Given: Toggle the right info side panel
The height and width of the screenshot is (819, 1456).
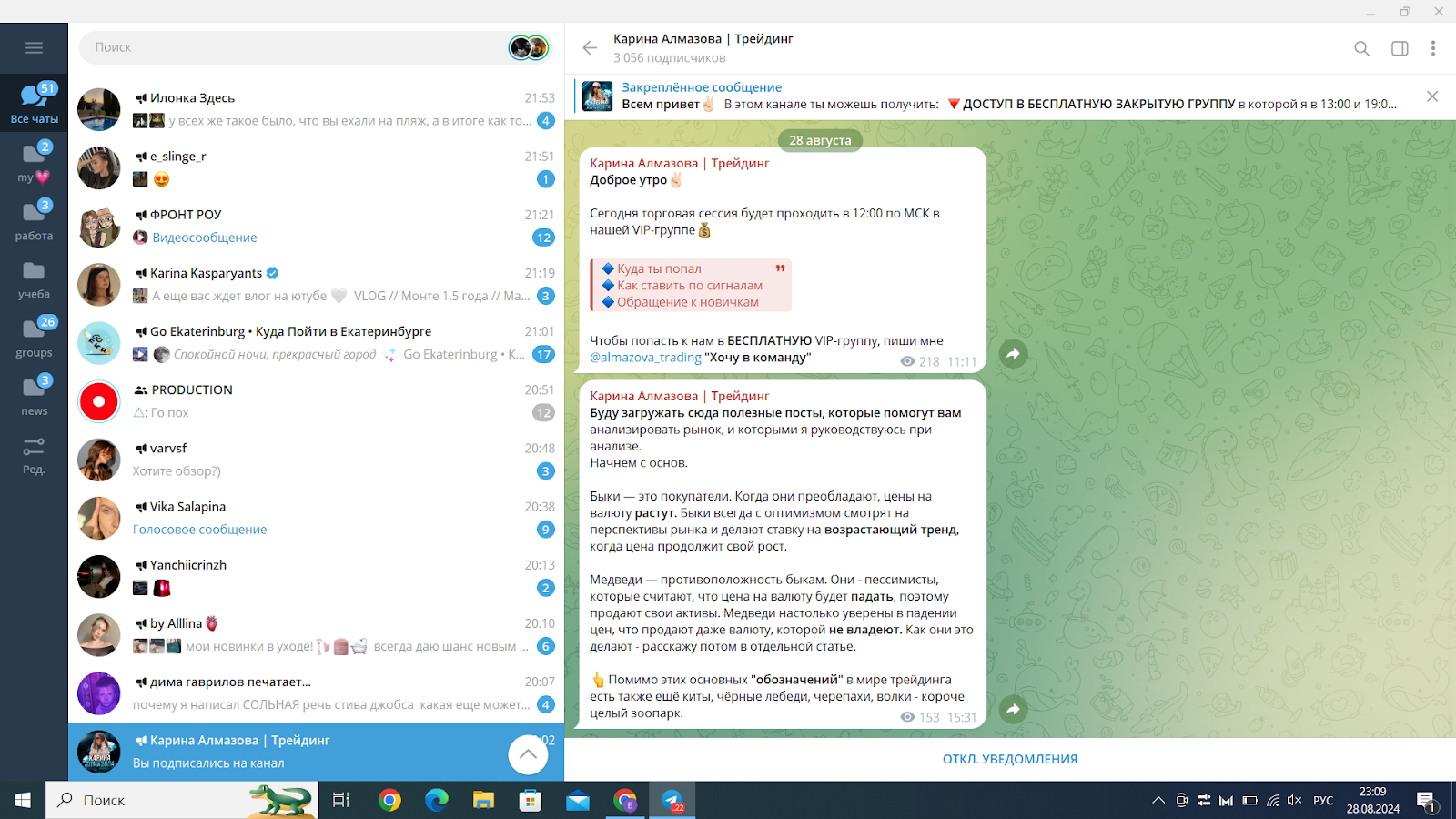Looking at the screenshot, I should point(1400,48).
